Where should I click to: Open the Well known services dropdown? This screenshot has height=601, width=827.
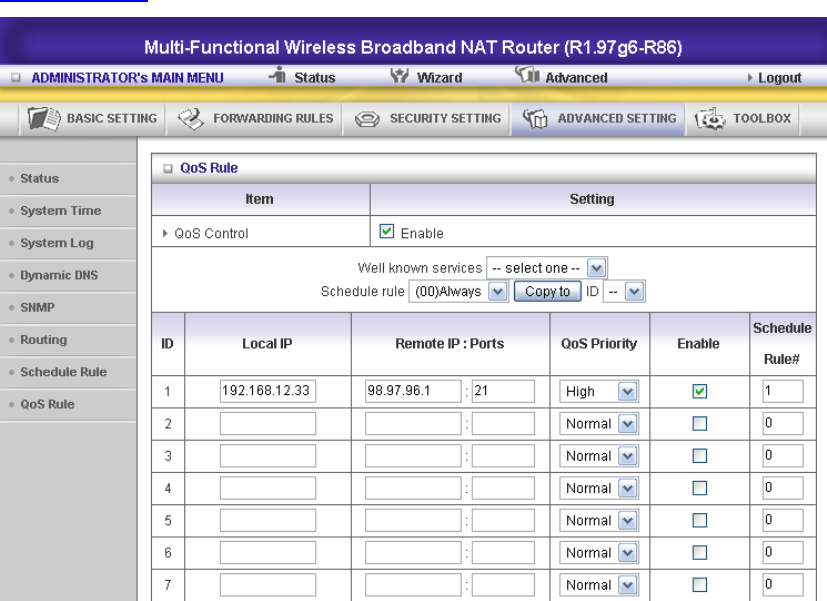(547, 268)
